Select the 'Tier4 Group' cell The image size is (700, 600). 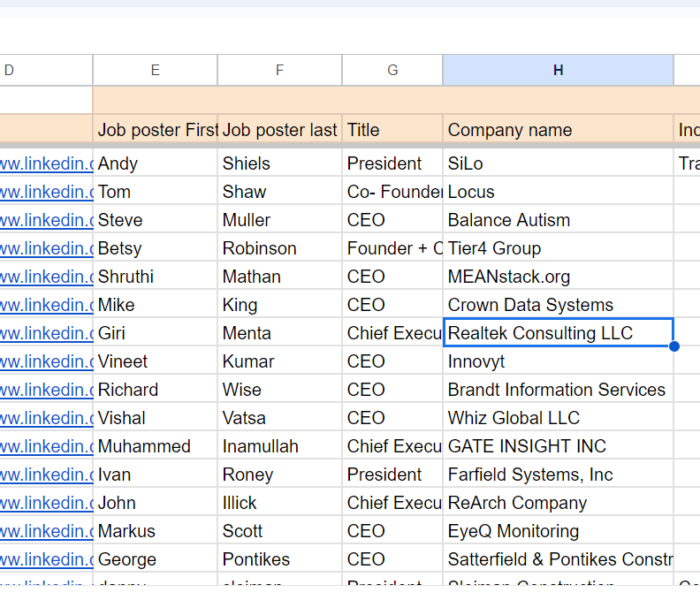(558, 248)
